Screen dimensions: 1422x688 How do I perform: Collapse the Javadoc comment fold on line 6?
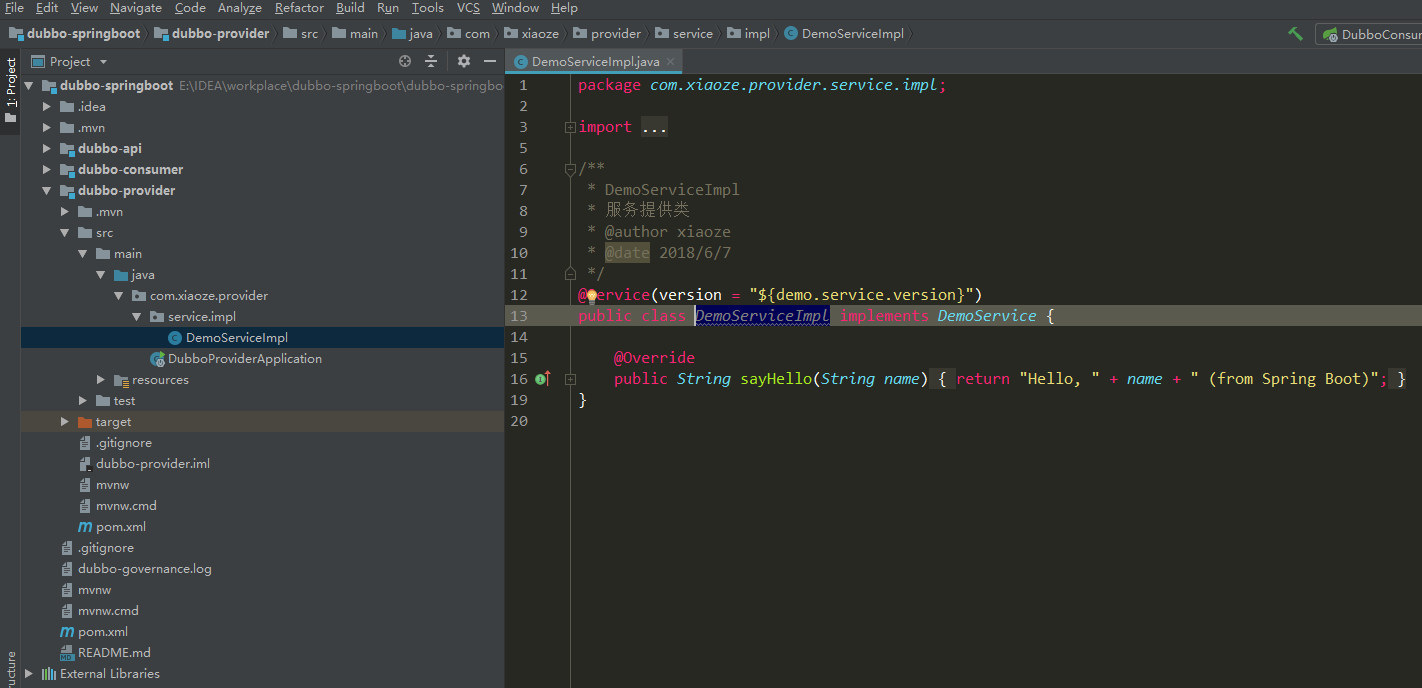point(570,169)
